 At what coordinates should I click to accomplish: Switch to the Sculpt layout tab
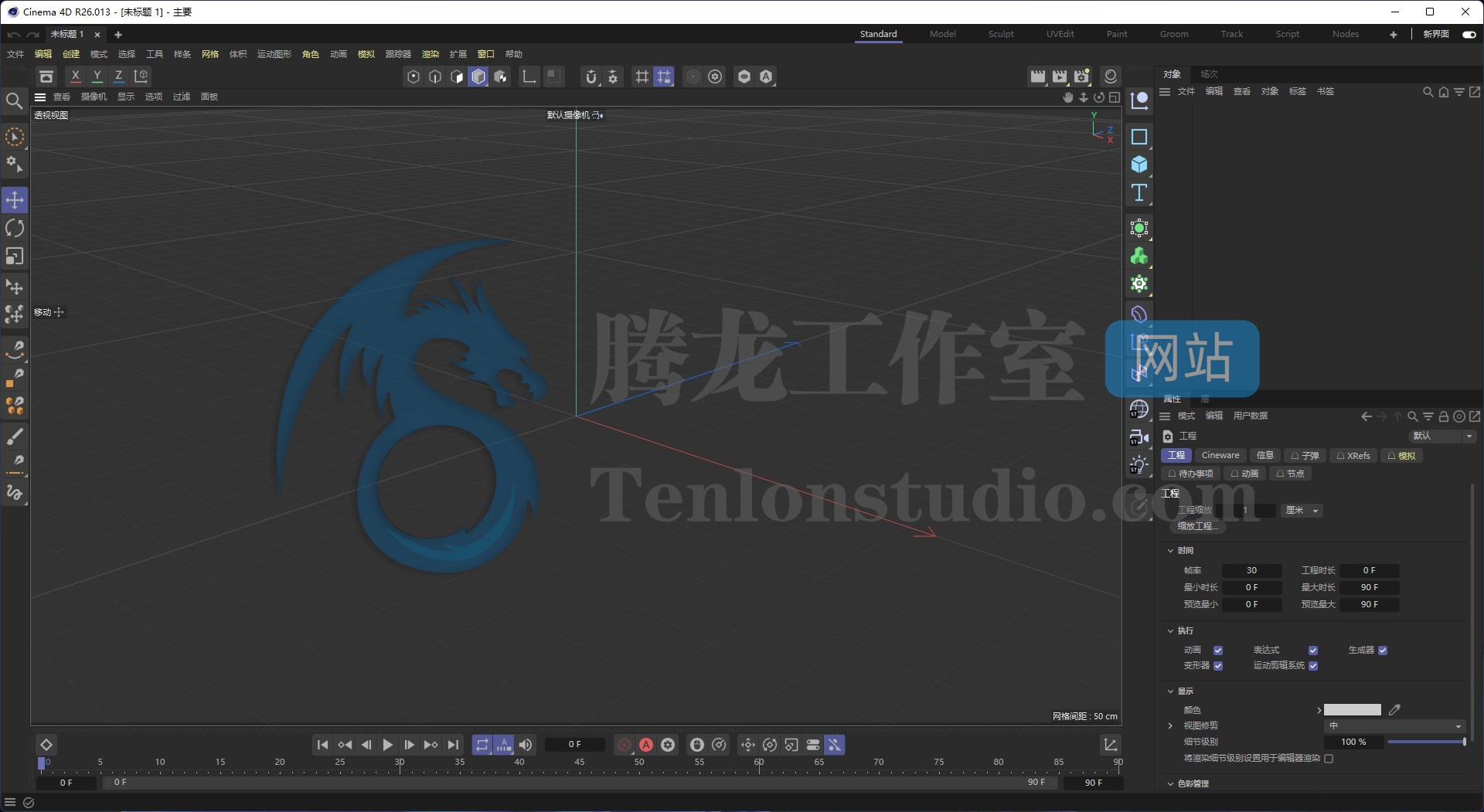pos(1001,34)
